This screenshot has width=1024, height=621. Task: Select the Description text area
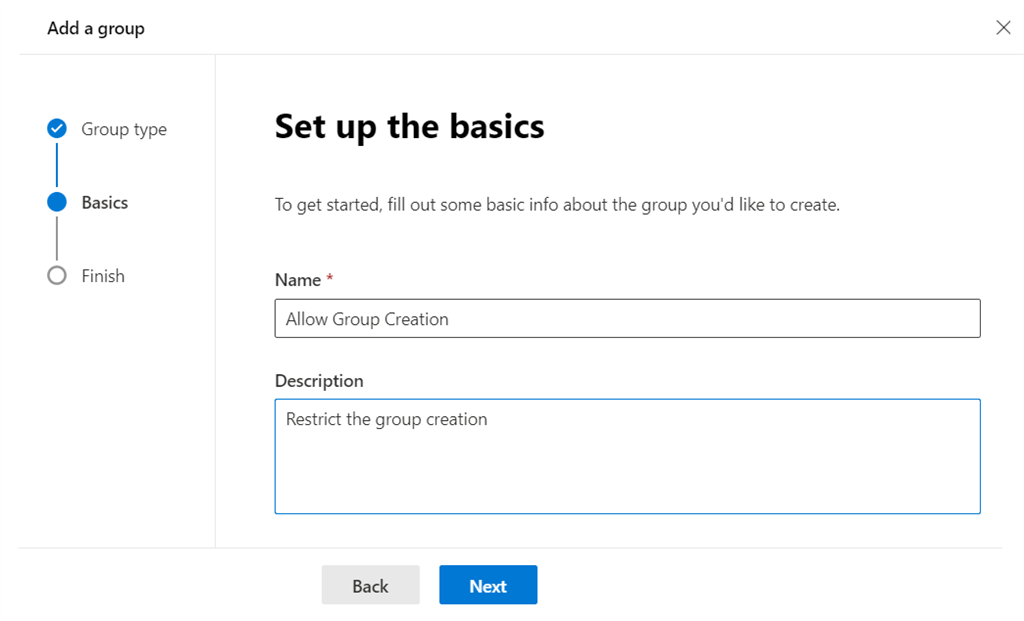[x=627, y=455]
